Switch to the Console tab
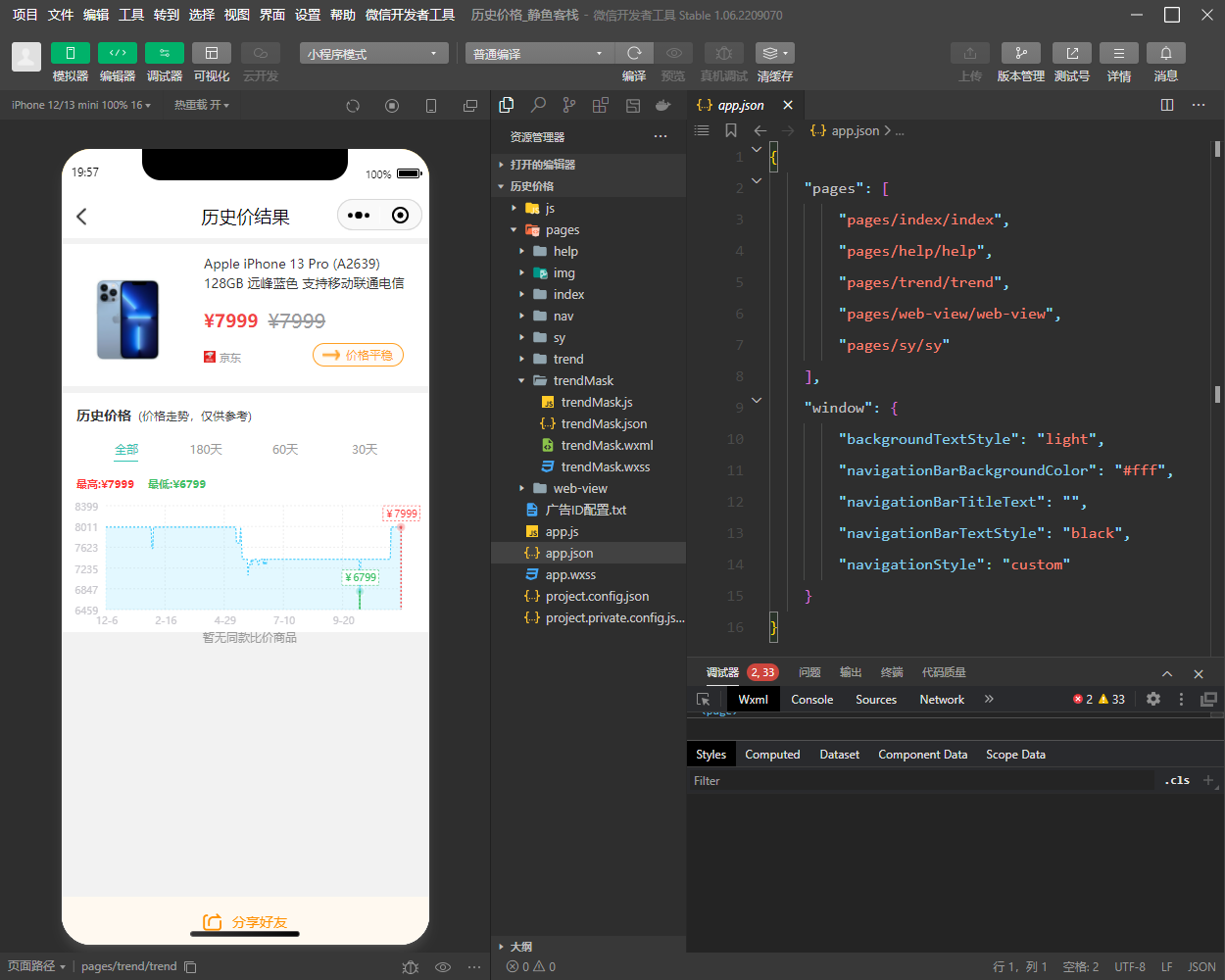Screen dimensions: 1225x980 pyautogui.click(x=811, y=700)
